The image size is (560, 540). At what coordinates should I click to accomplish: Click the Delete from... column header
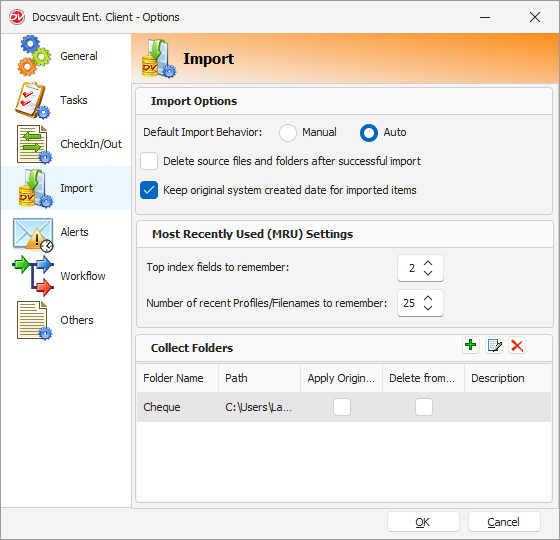click(423, 378)
